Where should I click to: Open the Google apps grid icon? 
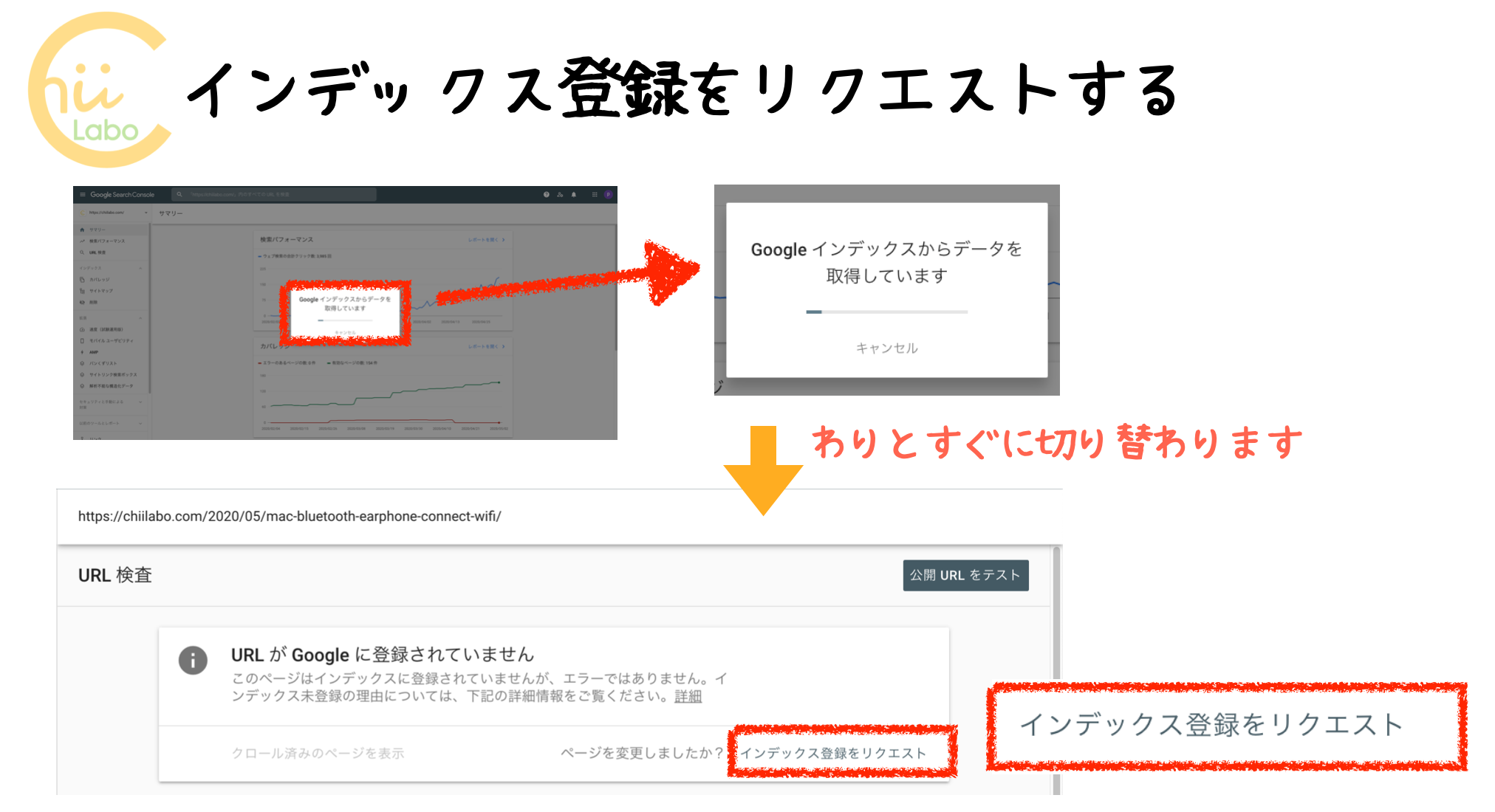pos(595,195)
